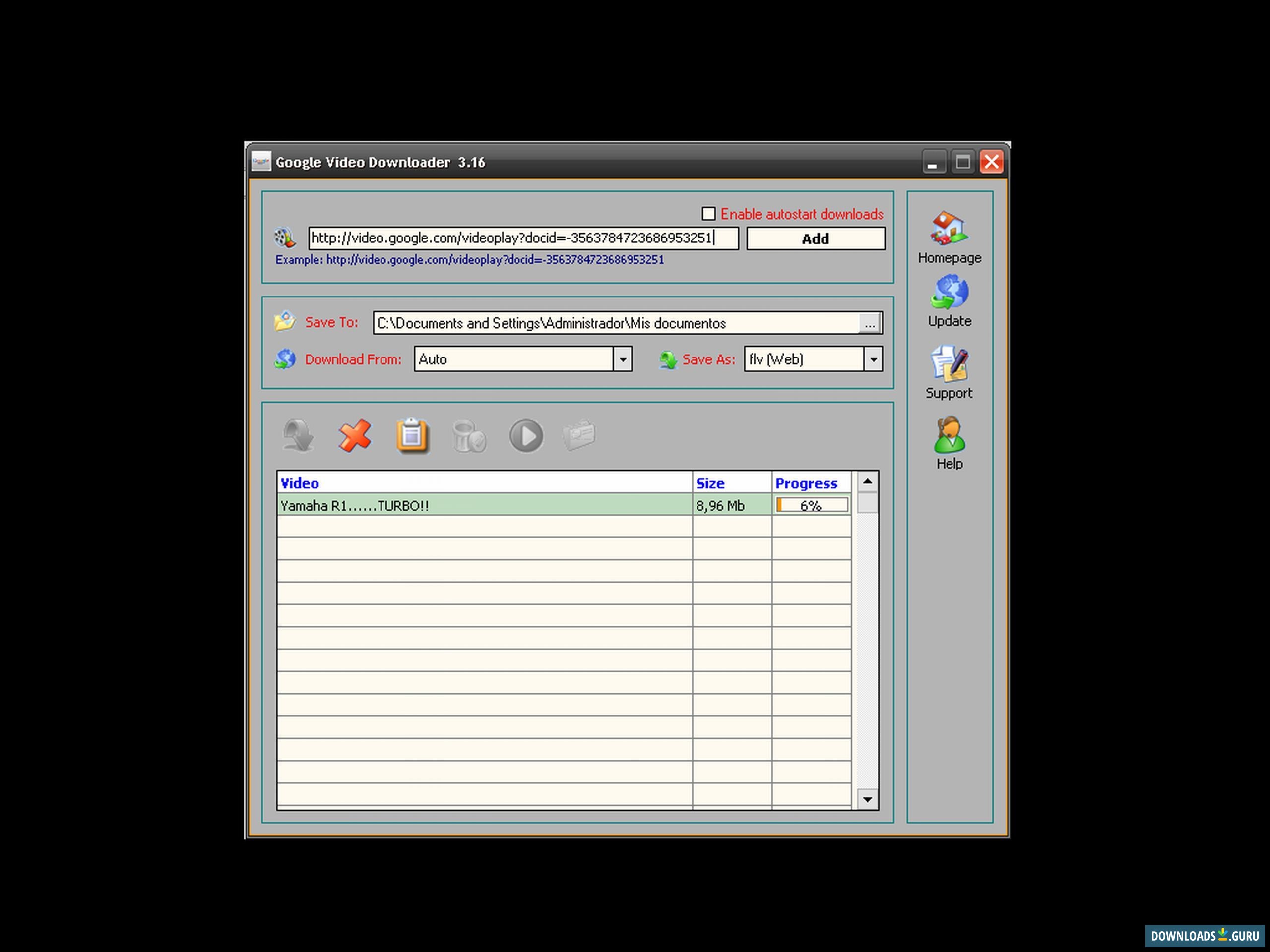
Task: Play the downloaded Yamaha R1 video
Action: tap(526, 437)
